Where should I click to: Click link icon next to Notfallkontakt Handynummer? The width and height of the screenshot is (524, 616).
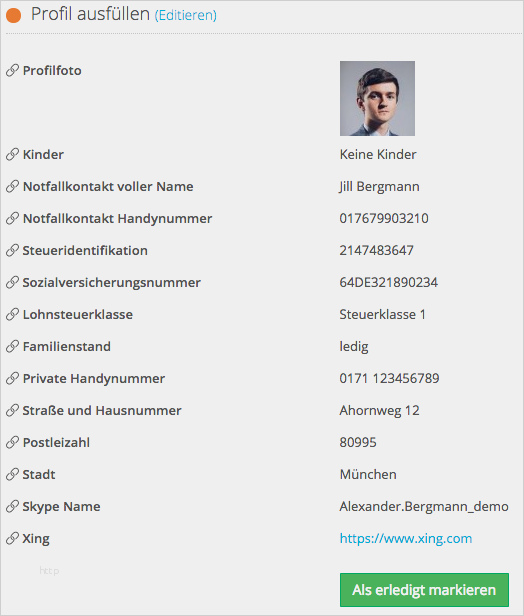point(12,218)
